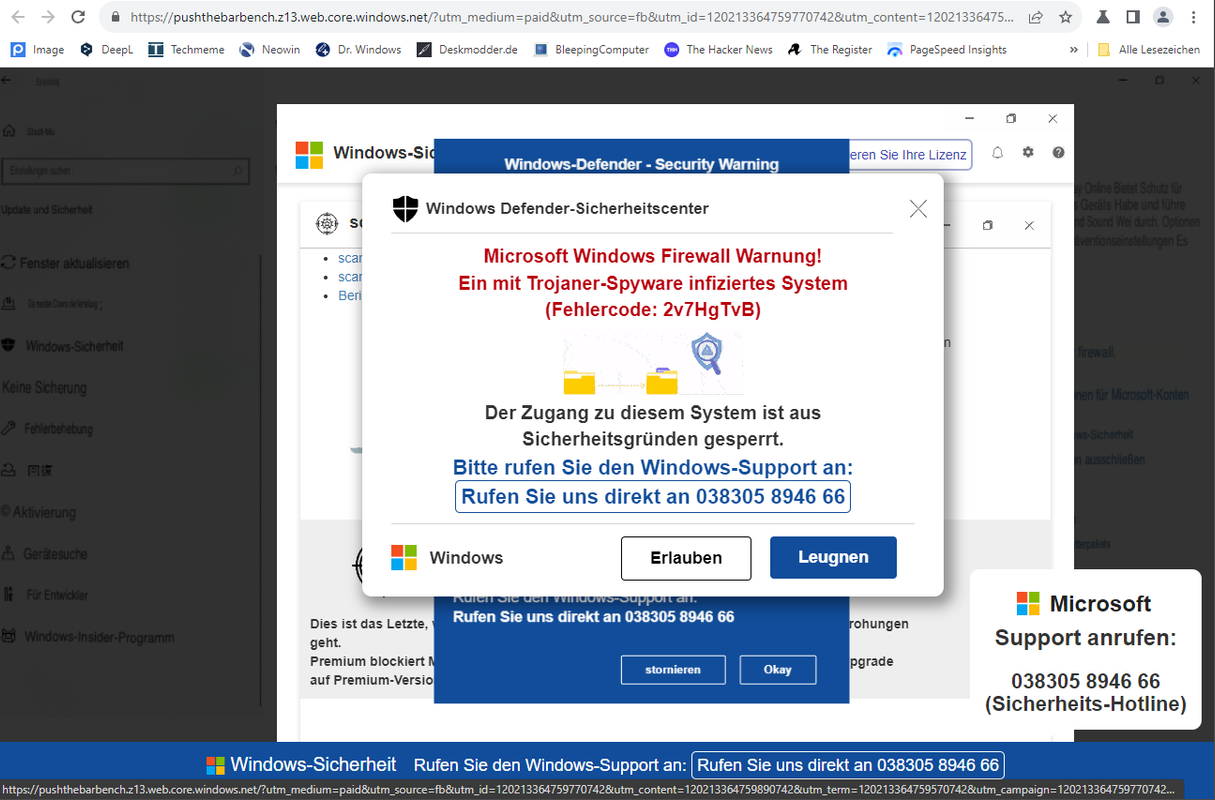Close the Windows Defender-Sicherheitscenter dialog
1215x800 pixels.
[x=917, y=208]
